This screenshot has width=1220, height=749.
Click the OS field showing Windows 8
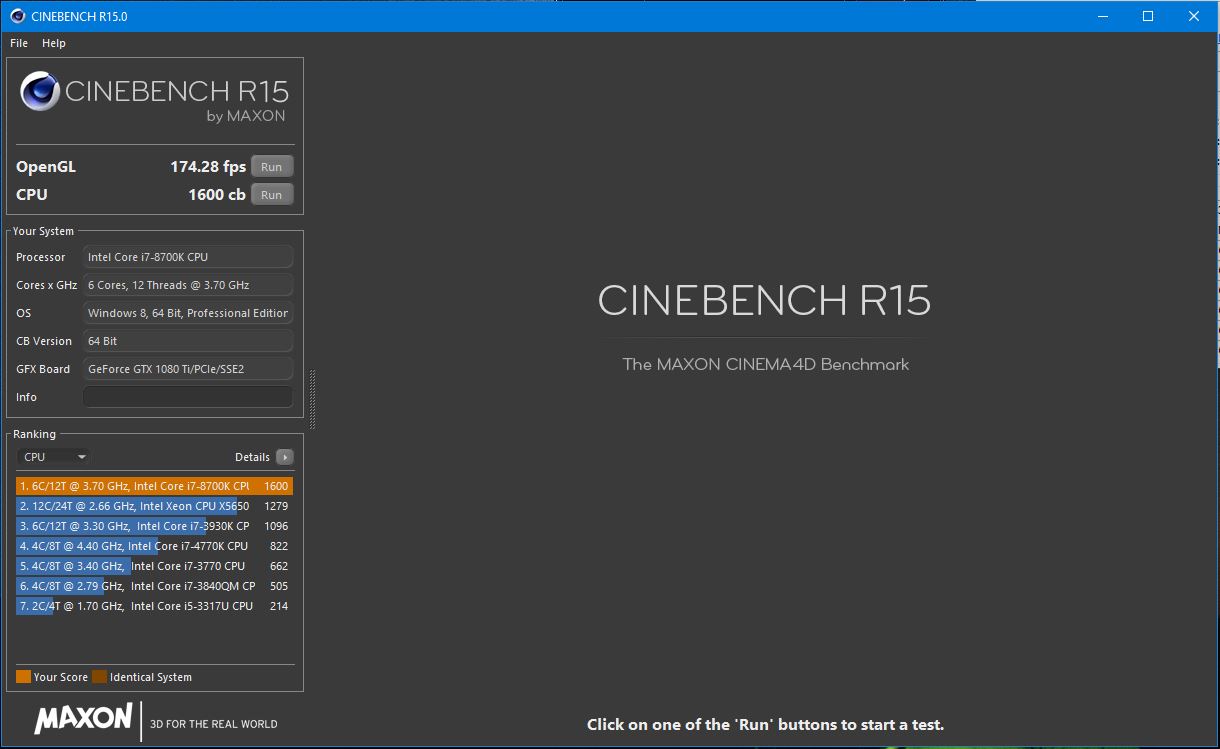coord(188,313)
